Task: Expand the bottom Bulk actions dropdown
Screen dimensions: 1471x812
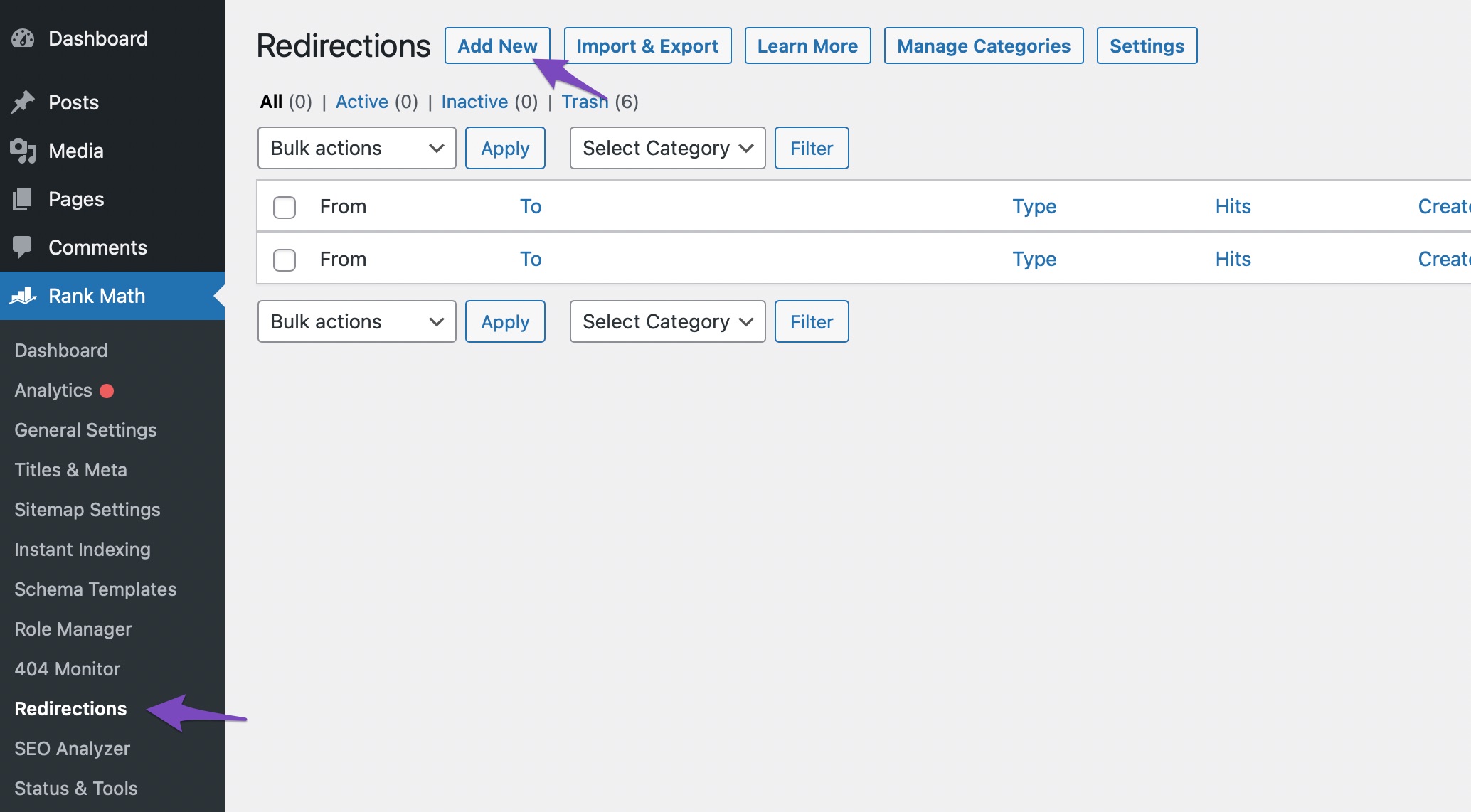Action: tap(355, 321)
